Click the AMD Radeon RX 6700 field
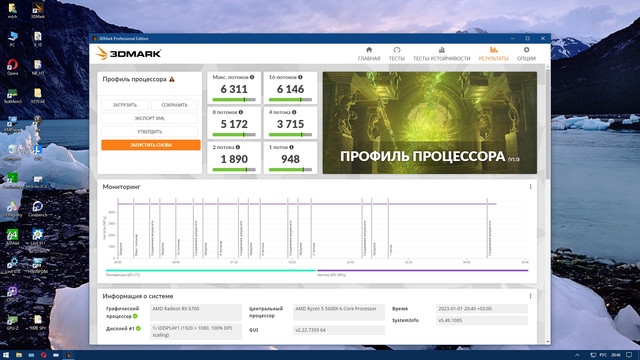Image resolution: width=640 pixels, height=360 pixels. [196, 312]
